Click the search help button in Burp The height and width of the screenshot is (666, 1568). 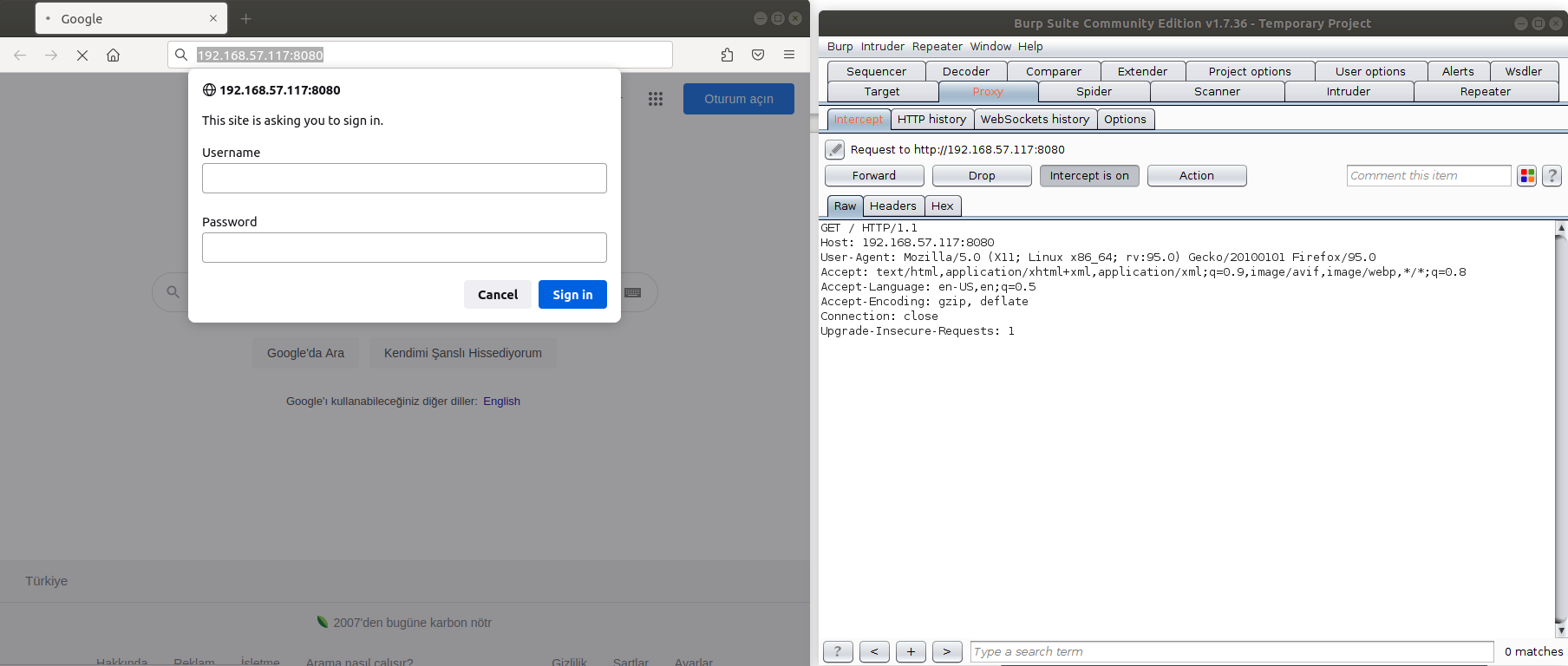838,651
